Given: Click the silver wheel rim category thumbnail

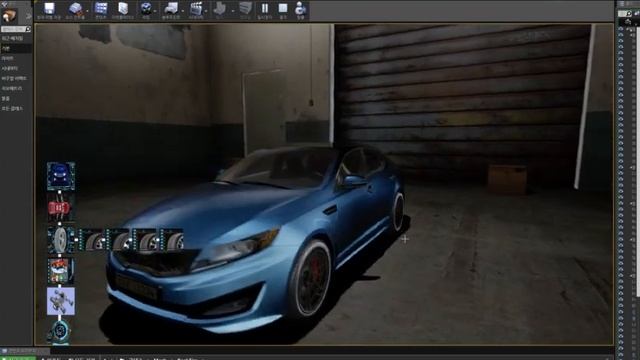Looking at the screenshot, I should click(60, 240).
